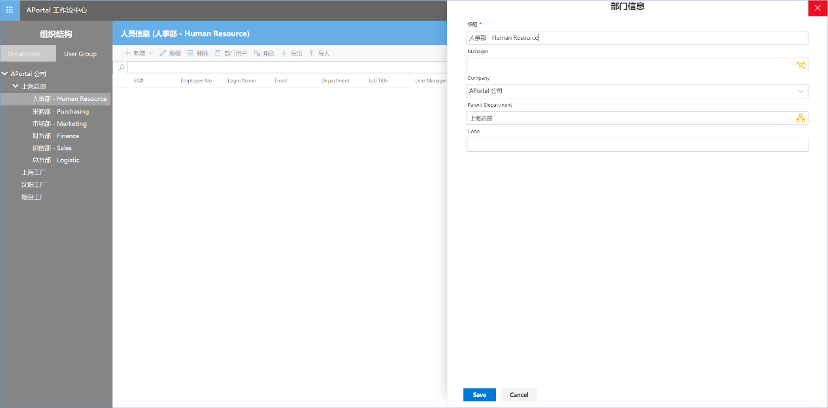The image size is (828, 408).
Task: Select 人事部 - Human Resource in the tree
Action: coord(70,99)
